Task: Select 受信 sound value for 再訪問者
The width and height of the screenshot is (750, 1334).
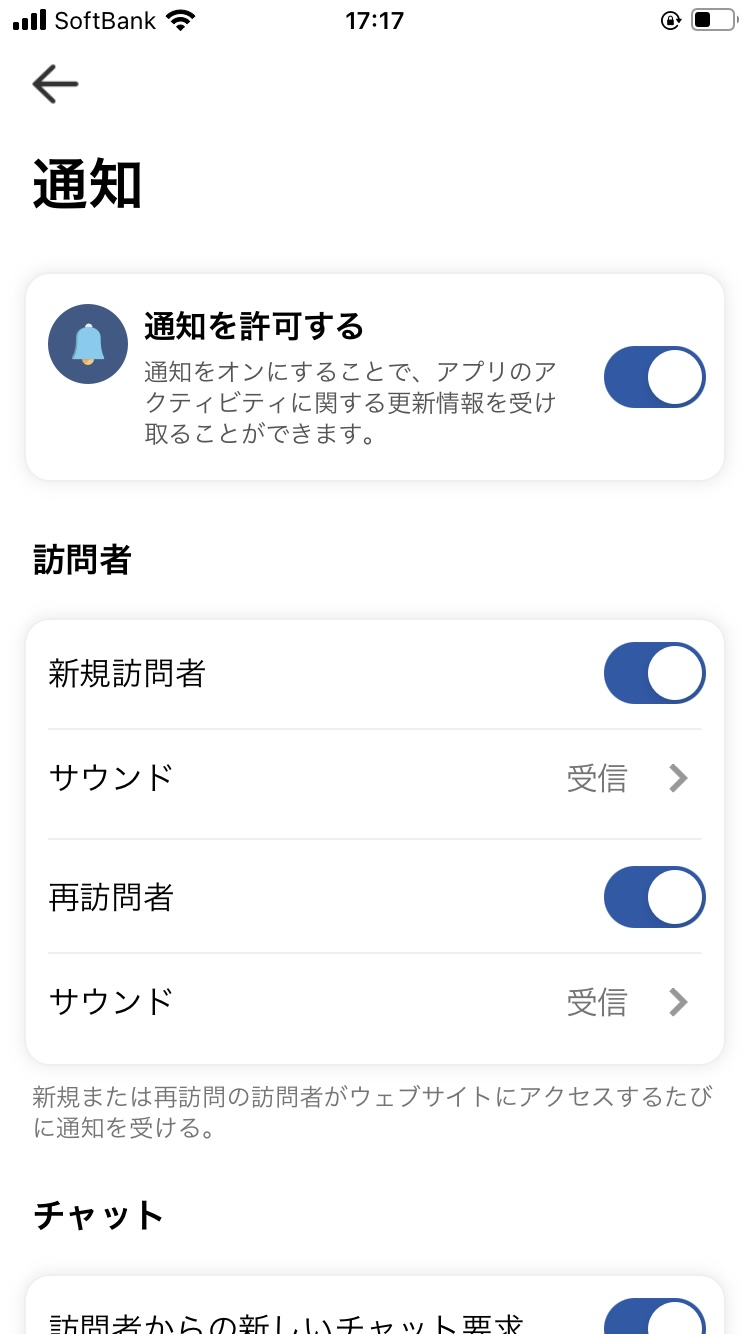Action: (x=597, y=1001)
